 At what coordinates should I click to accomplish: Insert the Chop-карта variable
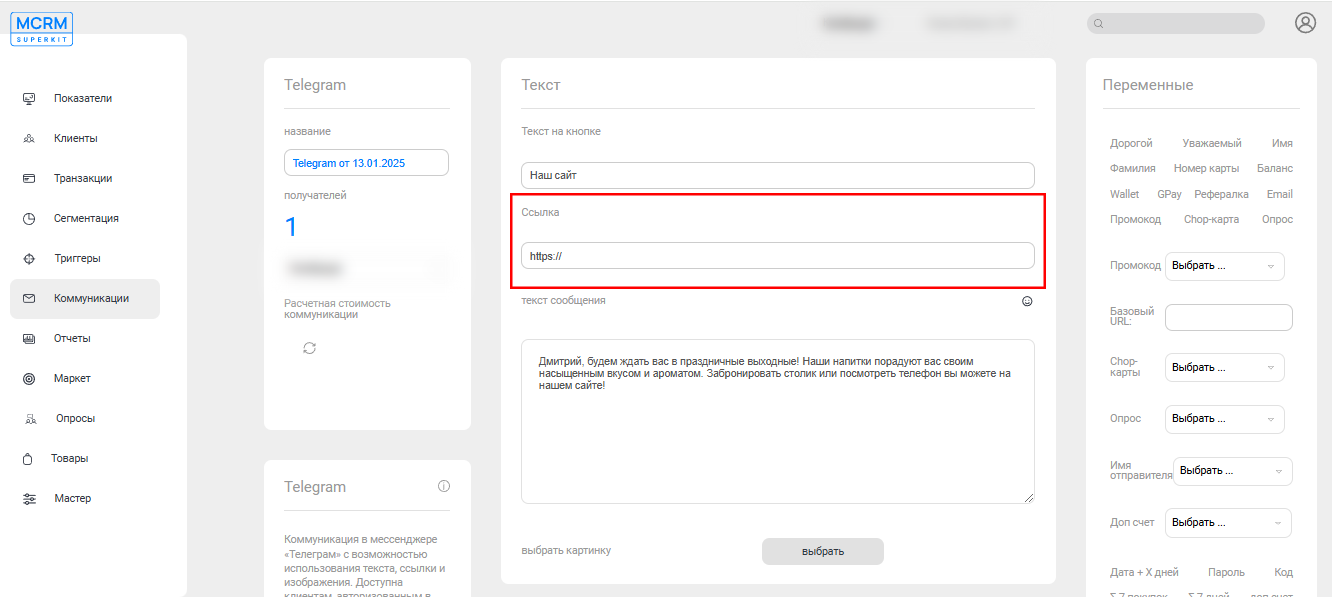pyautogui.click(x=1211, y=219)
